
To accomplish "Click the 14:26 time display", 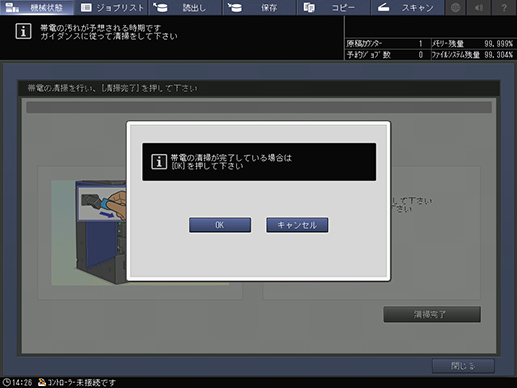I will tap(22, 382).
